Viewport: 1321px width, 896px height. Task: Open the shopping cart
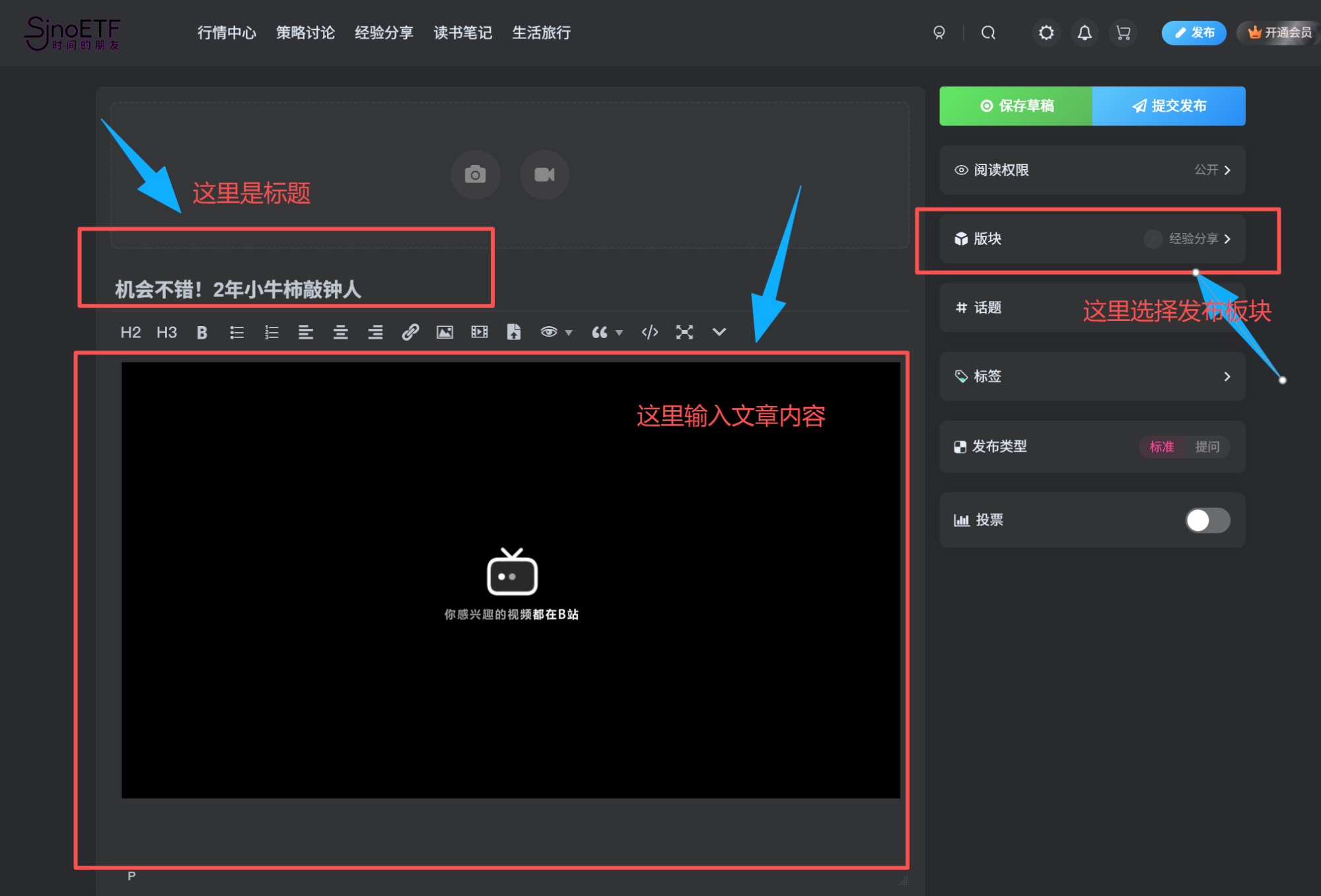point(1124,32)
